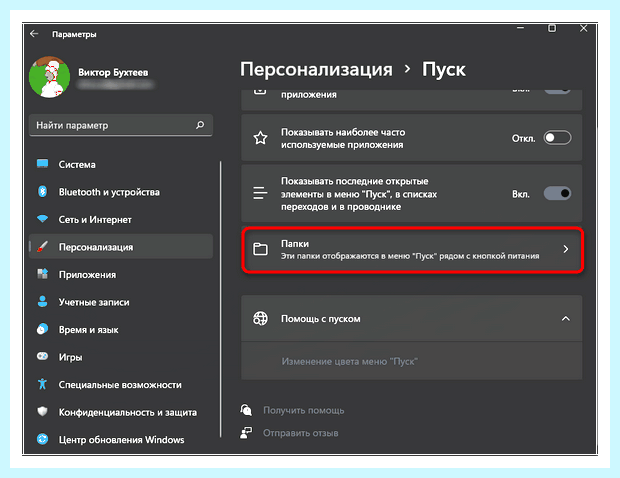Minimize the Параметры window
Viewport: 620px width, 478px height.
point(520,28)
